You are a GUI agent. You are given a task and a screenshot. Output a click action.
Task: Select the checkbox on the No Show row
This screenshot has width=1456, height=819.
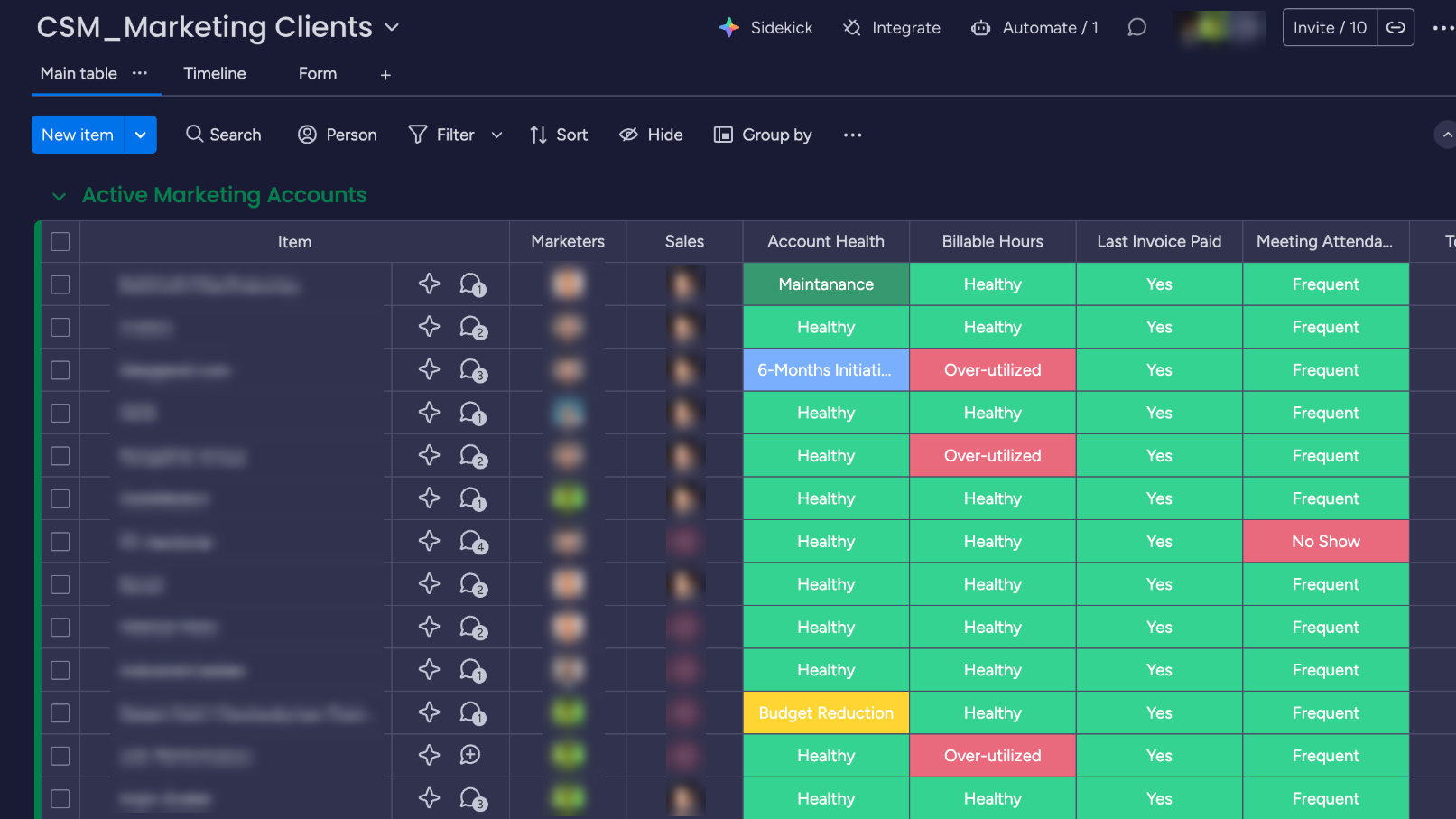[60, 542]
